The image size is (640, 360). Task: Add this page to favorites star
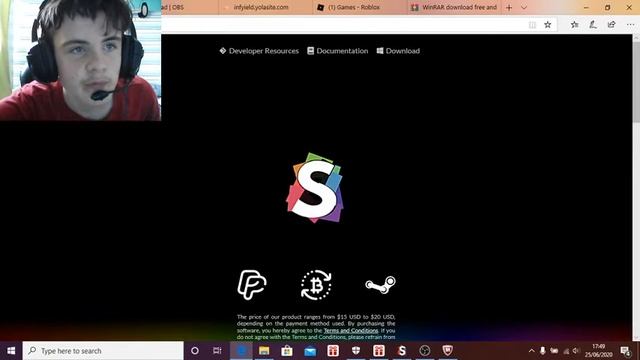(548, 25)
